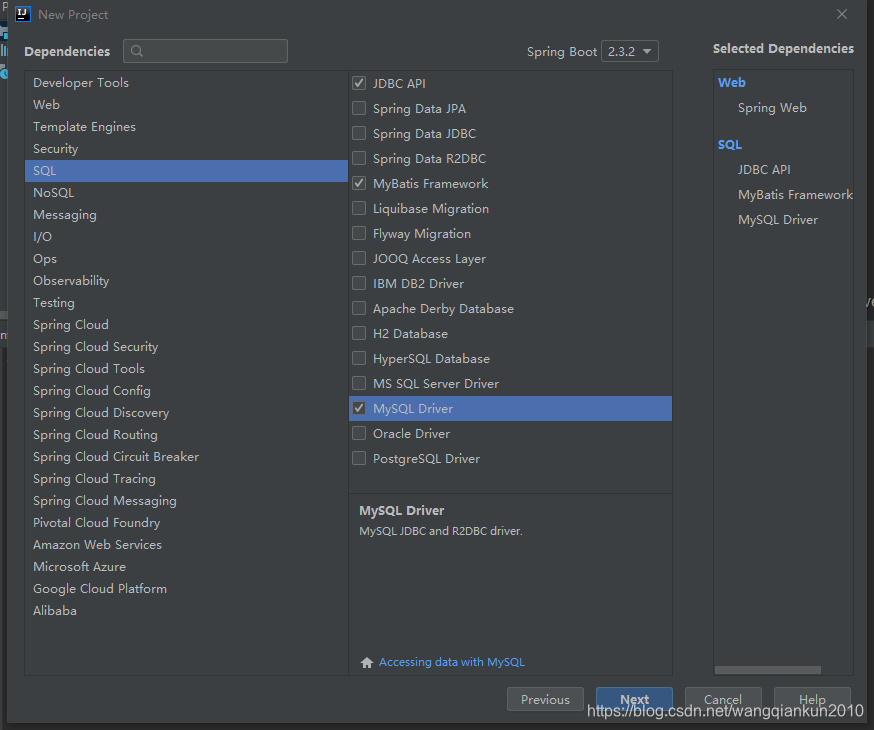Open the Accessing data with MySQL guide

click(x=452, y=662)
